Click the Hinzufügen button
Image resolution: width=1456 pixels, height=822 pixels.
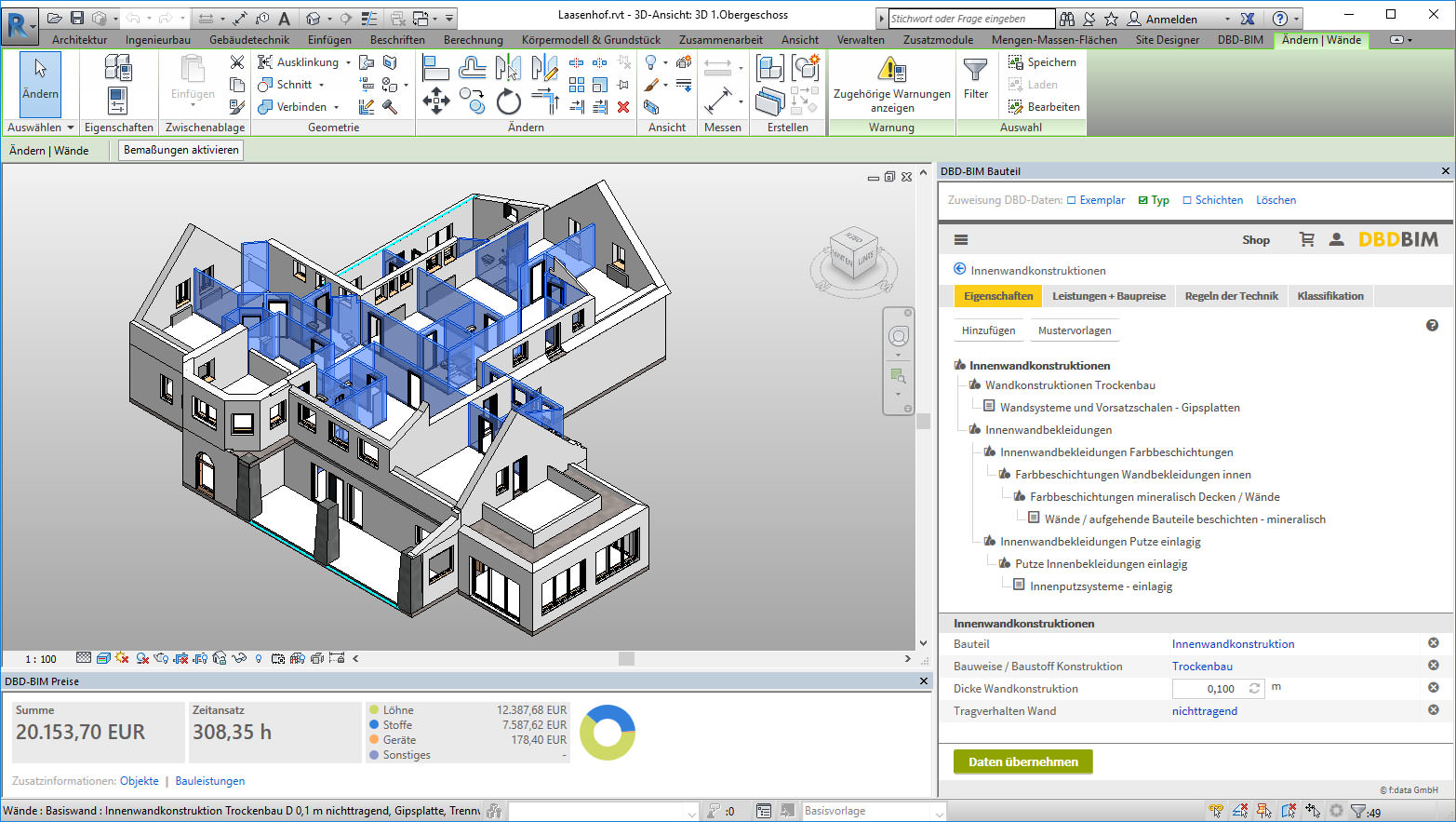click(988, 330)
